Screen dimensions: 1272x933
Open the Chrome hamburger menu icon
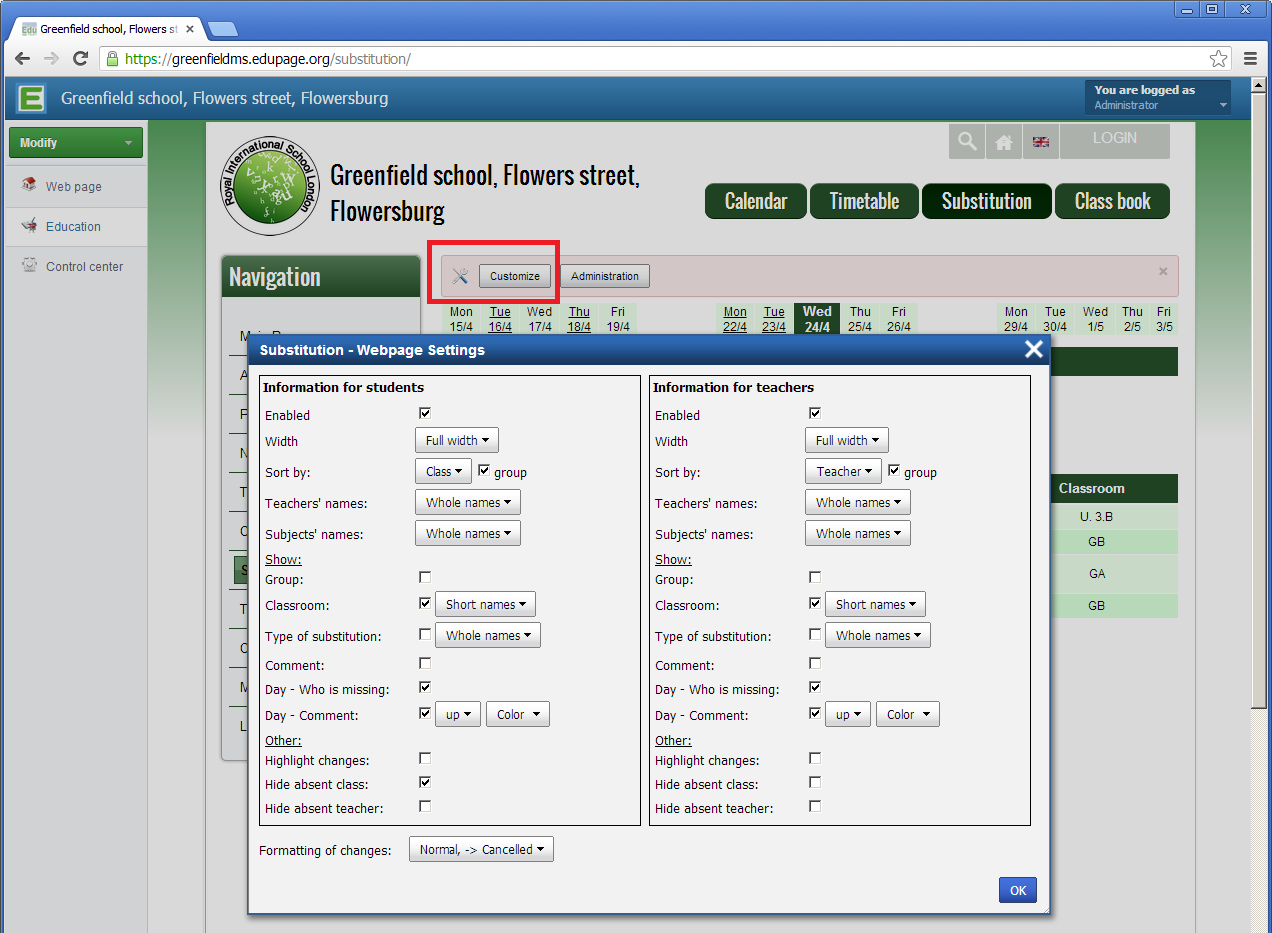(x=1250, y=59)
